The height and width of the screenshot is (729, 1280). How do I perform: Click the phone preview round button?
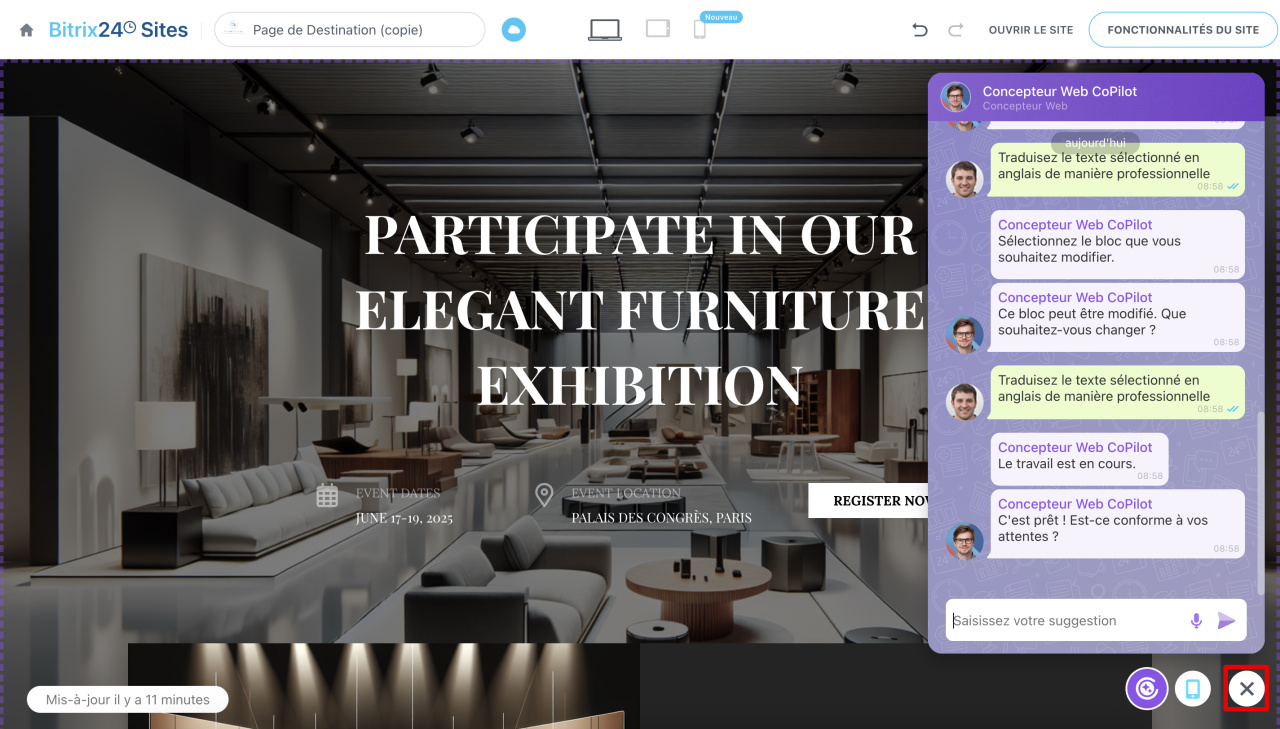(1193, 688)
